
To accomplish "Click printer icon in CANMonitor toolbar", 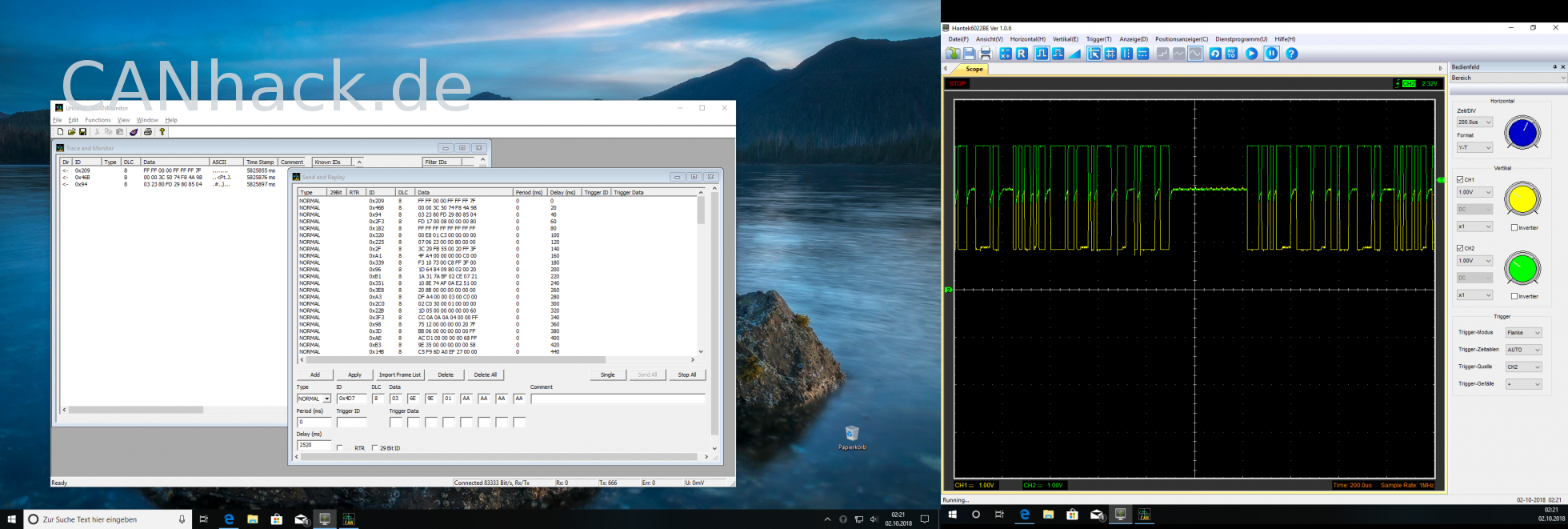I will pos(148,132).
